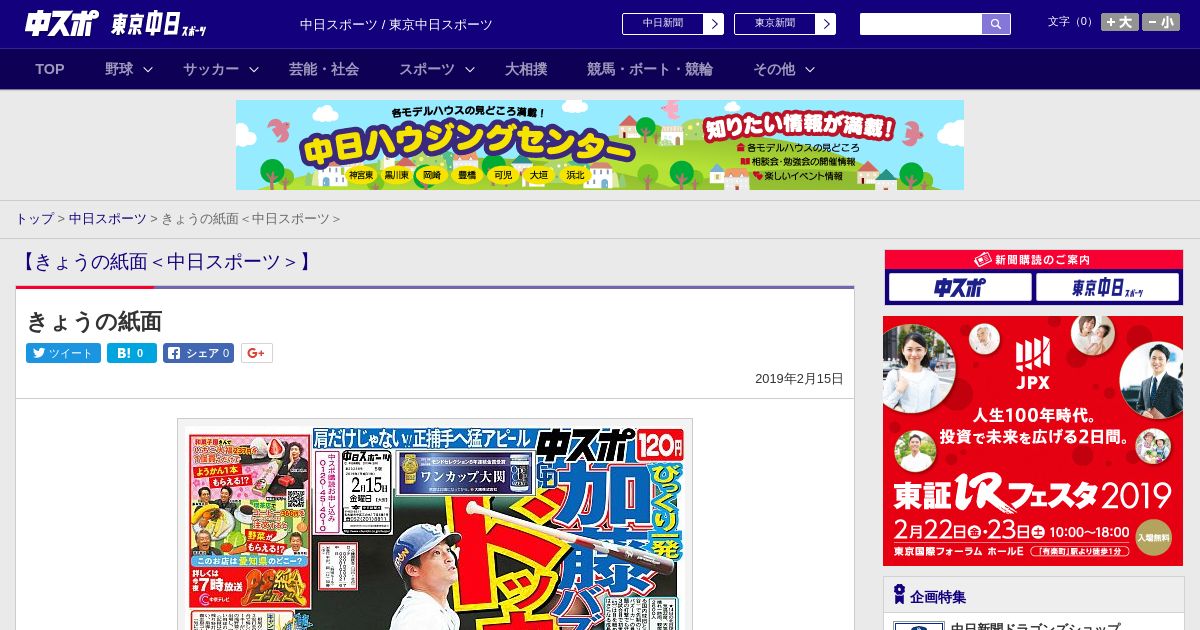Image resolution: width=1200 pixels, height=630 pixels.
Task: Increase font size with +大 button
Action: (x=1120, y=22)
